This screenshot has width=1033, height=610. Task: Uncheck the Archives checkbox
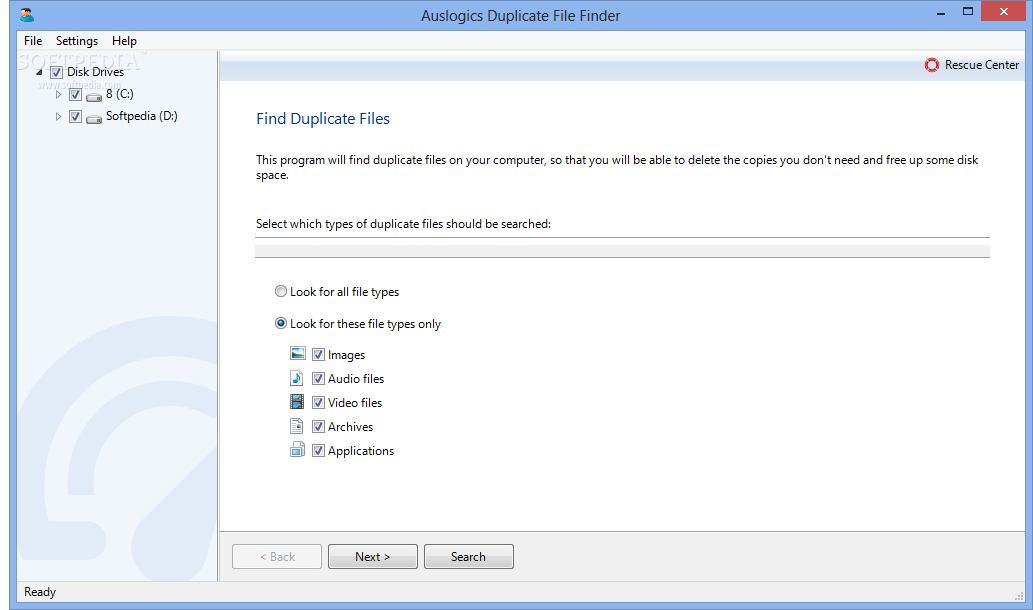click(318, 426)
